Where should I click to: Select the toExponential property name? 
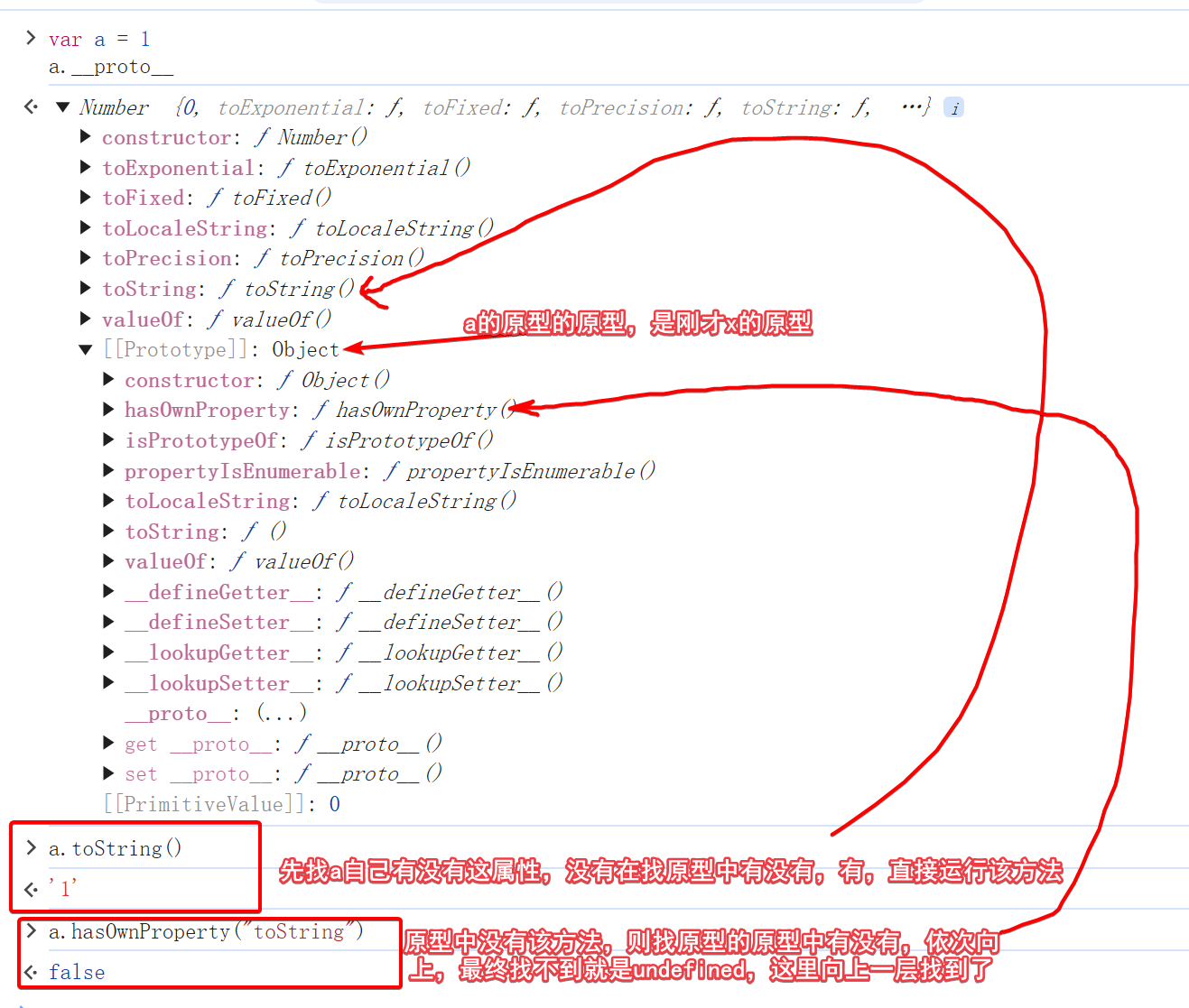pos(178,168)
